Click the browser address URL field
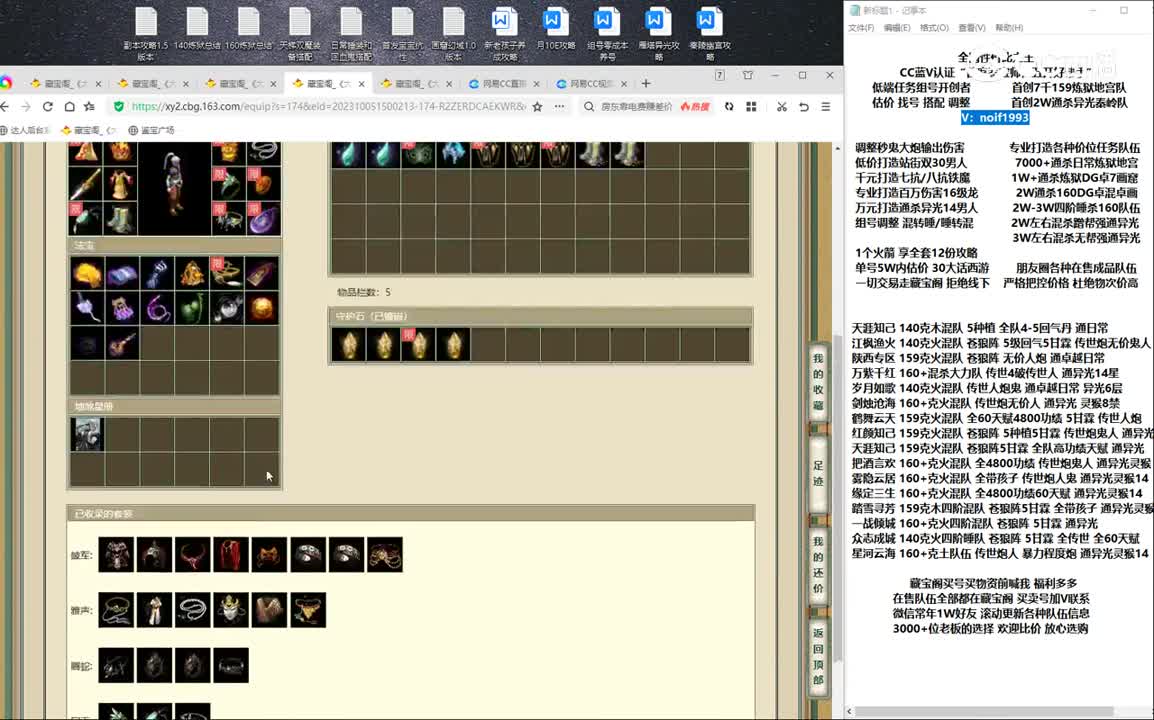The height and width of the screenshot is (720, 1154). coord(328,107)
